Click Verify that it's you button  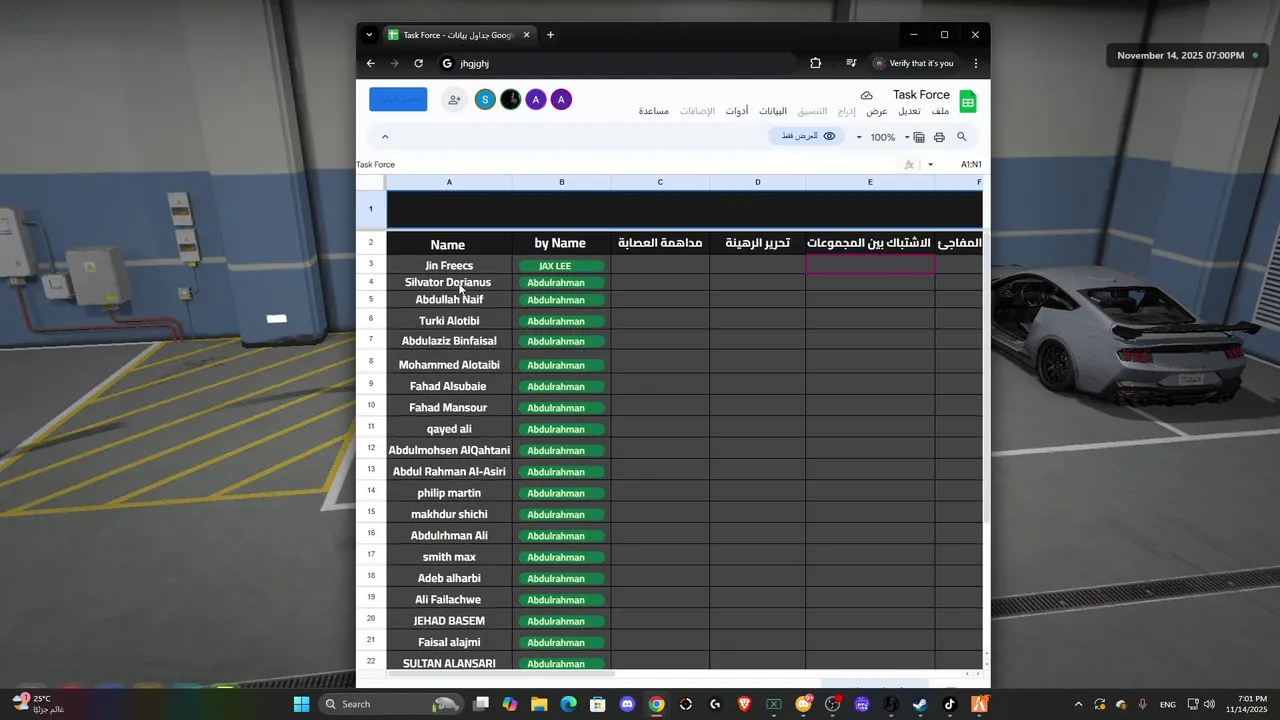coord(913,63)
